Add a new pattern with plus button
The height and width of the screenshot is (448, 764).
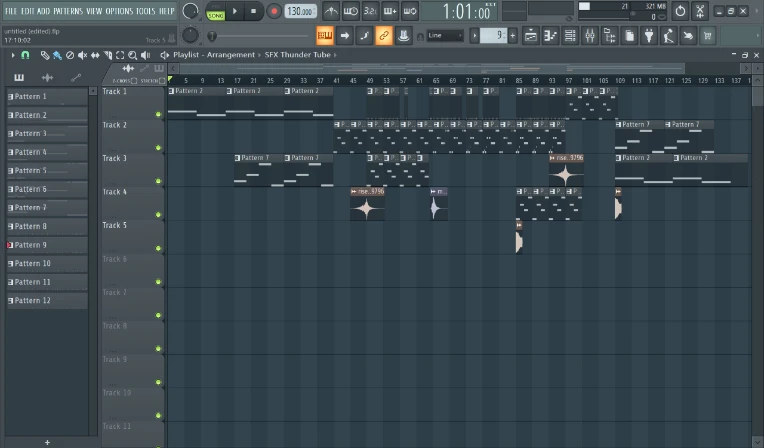[513, 36]
